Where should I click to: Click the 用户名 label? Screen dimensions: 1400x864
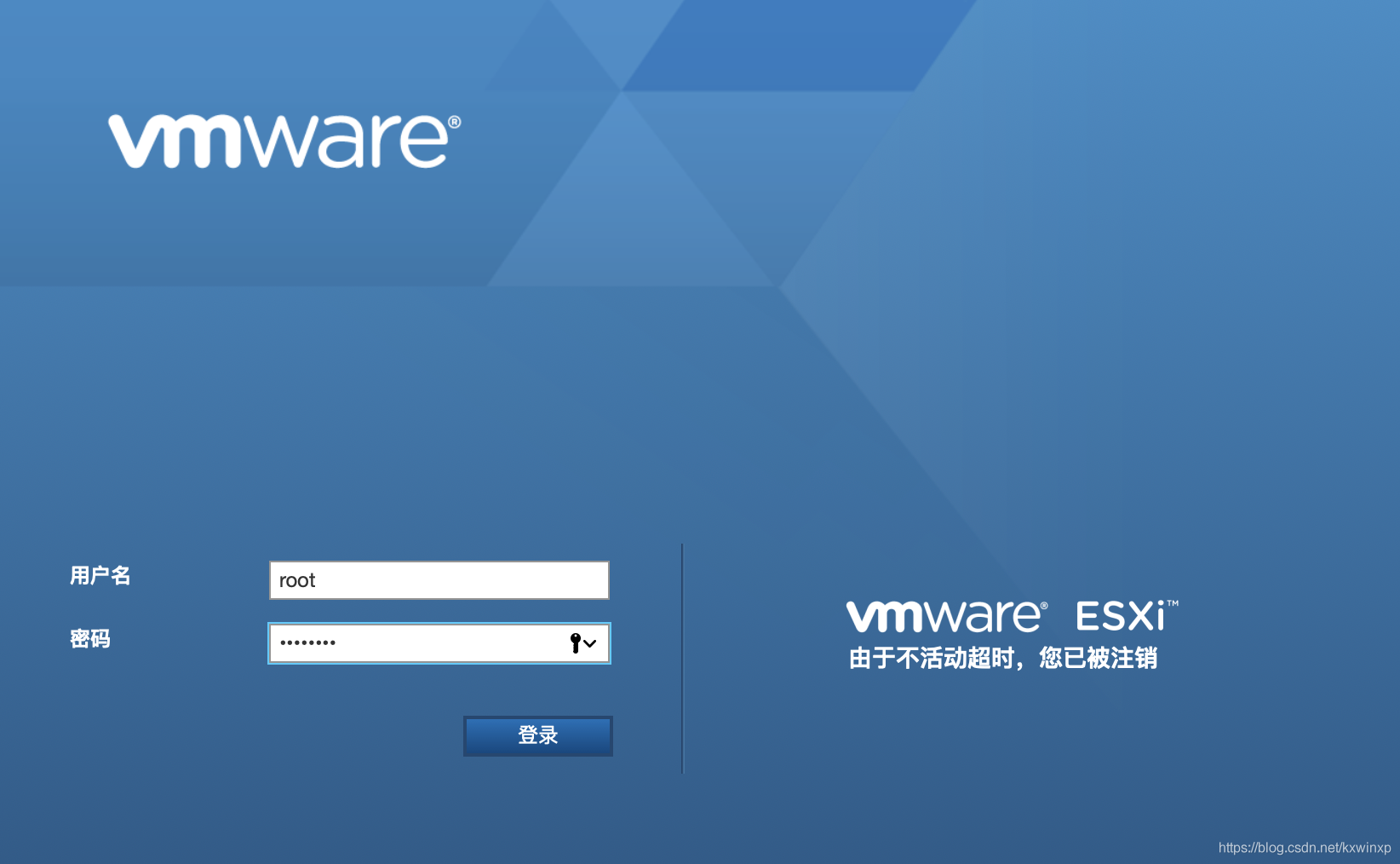[100, 576]
